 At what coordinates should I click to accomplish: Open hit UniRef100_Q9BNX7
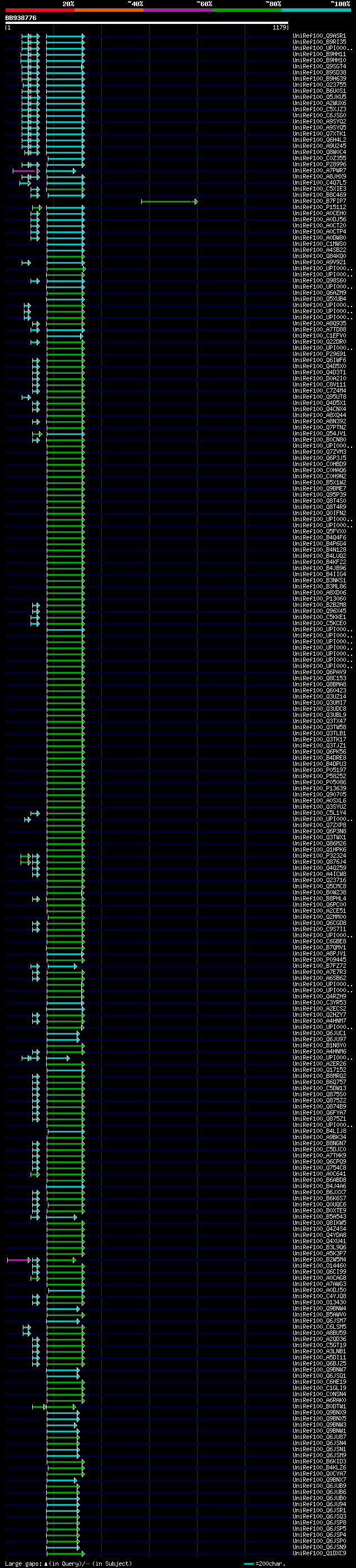319,1480
